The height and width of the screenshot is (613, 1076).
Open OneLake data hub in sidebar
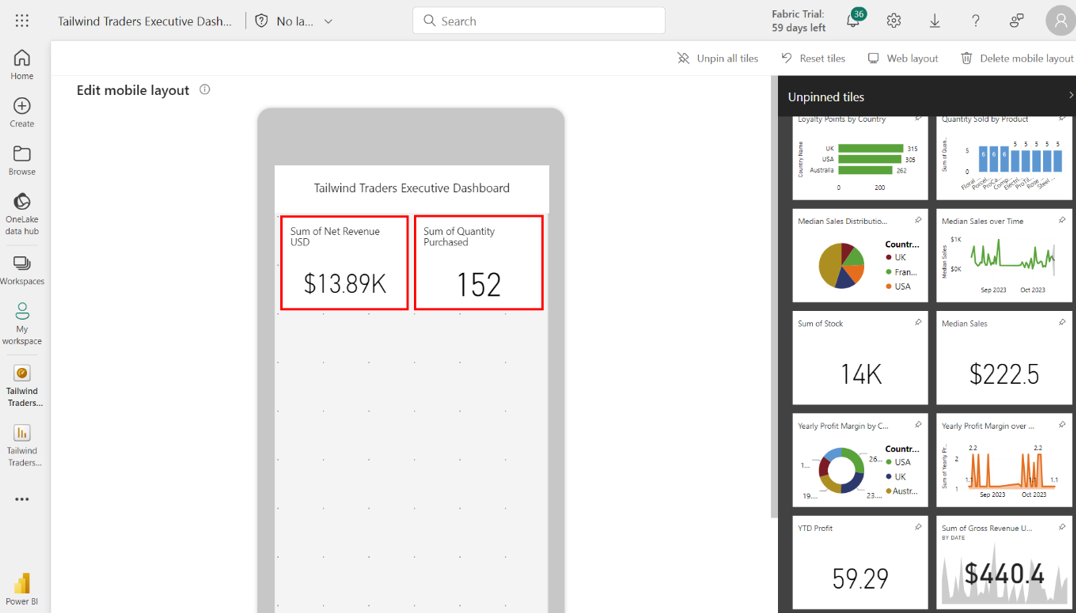coord(22,213)
